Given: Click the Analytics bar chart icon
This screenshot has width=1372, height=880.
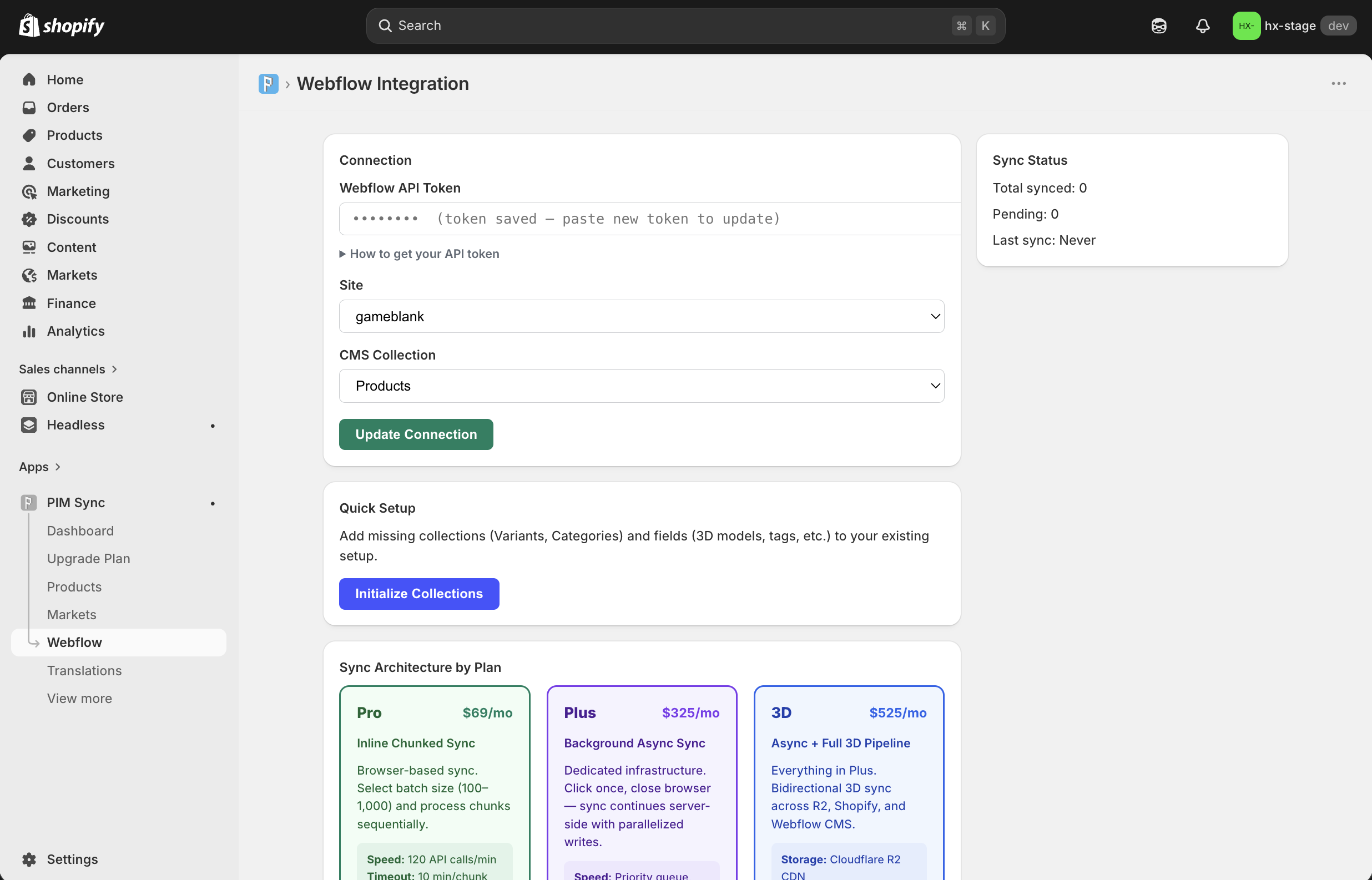Looking at the screenshot, I should click(29, 331).
